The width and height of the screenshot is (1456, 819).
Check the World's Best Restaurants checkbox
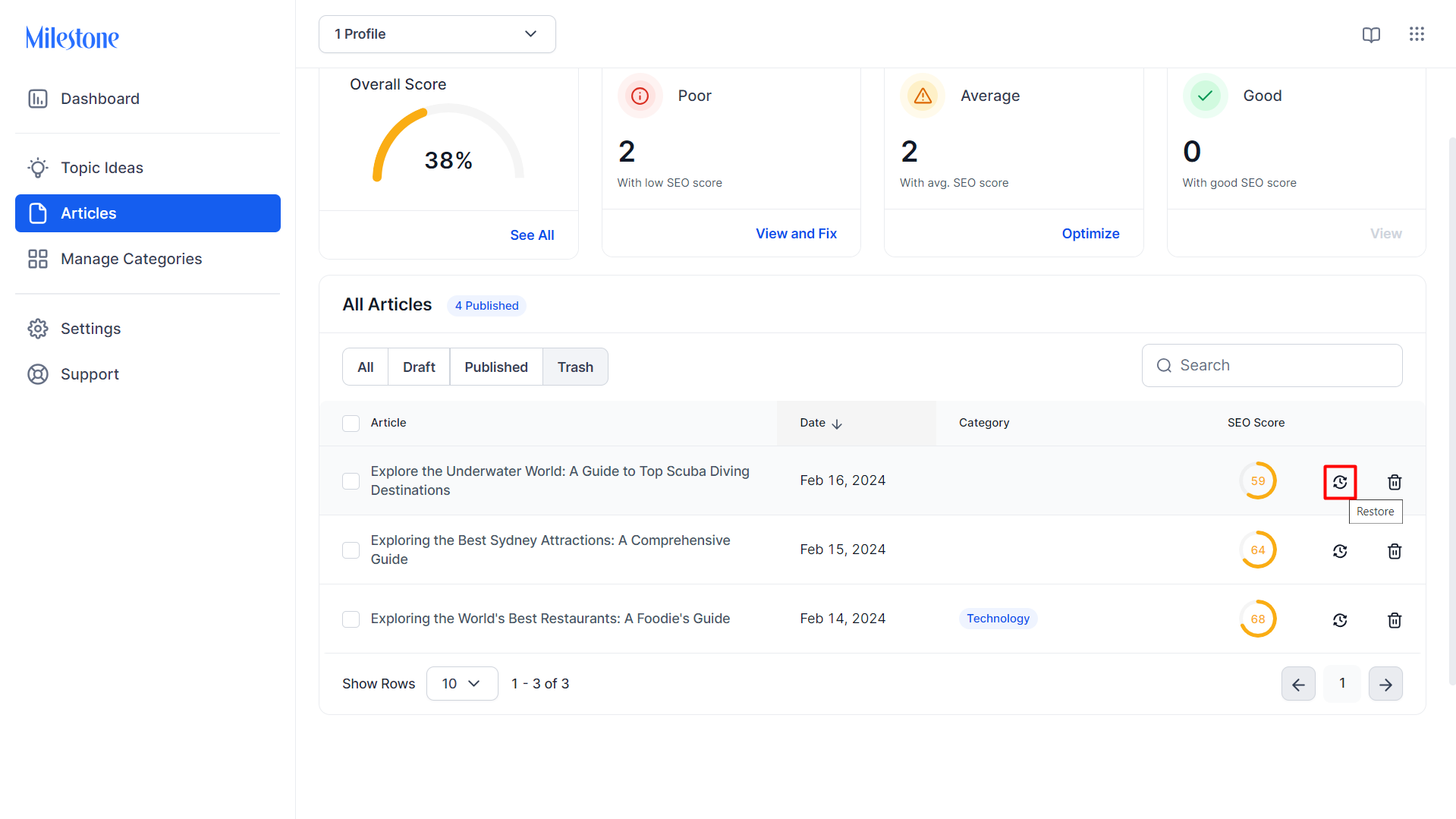pyautogui.click(x=351, y=619)
